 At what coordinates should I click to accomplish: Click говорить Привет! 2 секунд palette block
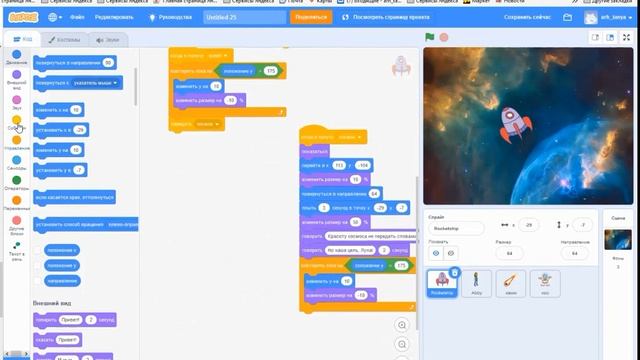click(x=75, y=320)
